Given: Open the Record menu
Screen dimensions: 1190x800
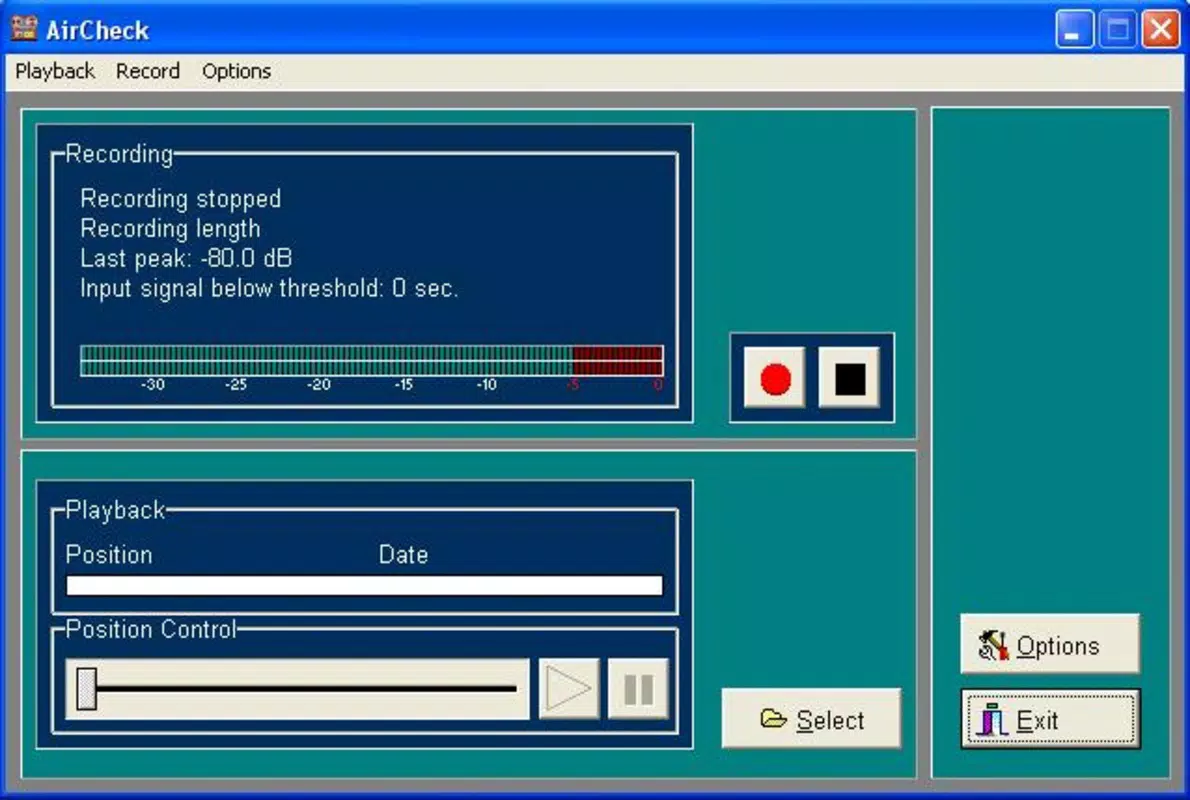Looking at the screenshot, I should click(148, 71).
